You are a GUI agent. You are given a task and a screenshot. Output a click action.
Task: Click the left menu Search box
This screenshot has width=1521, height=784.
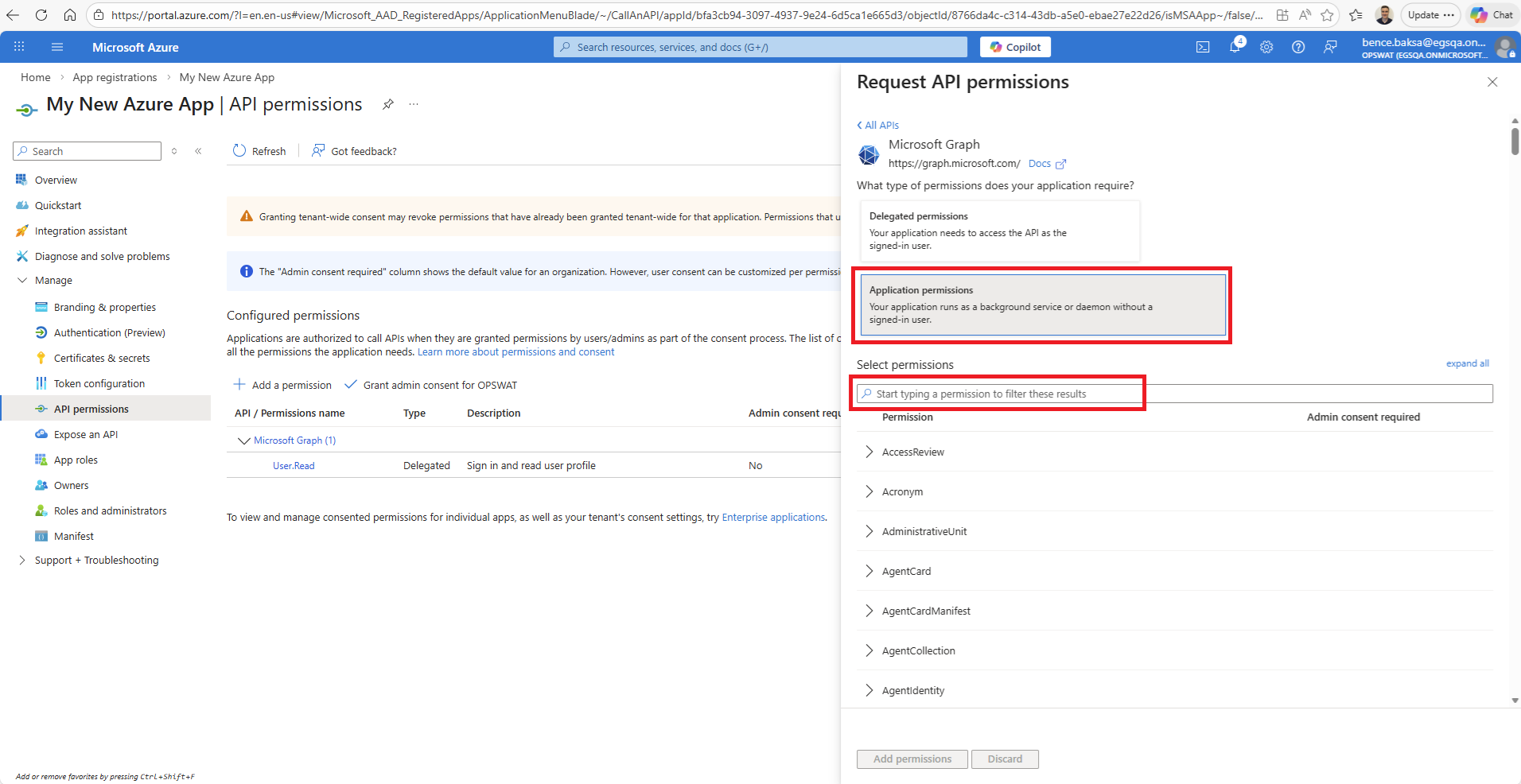[87, 151]
